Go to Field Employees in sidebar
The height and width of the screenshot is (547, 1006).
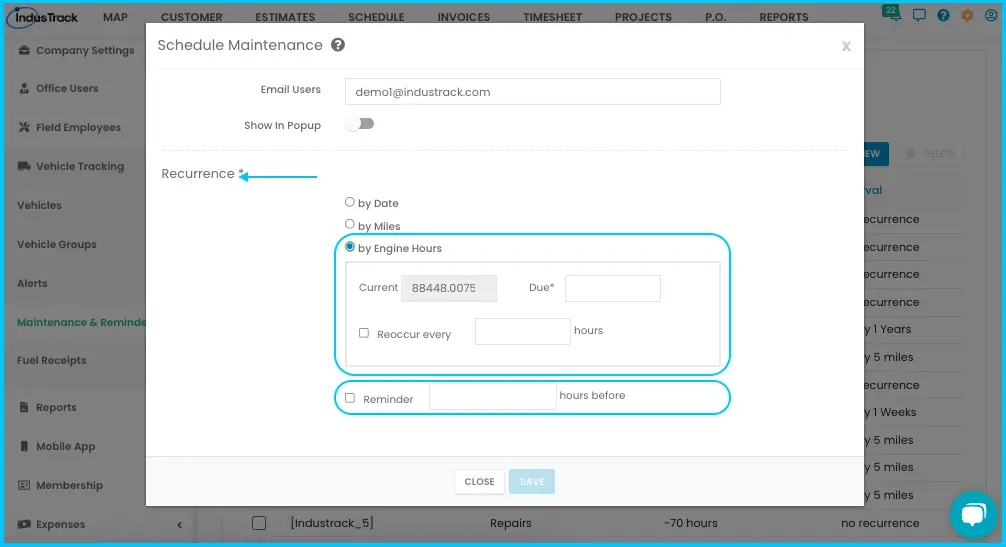pyautogui.click(x=78, y=127)
